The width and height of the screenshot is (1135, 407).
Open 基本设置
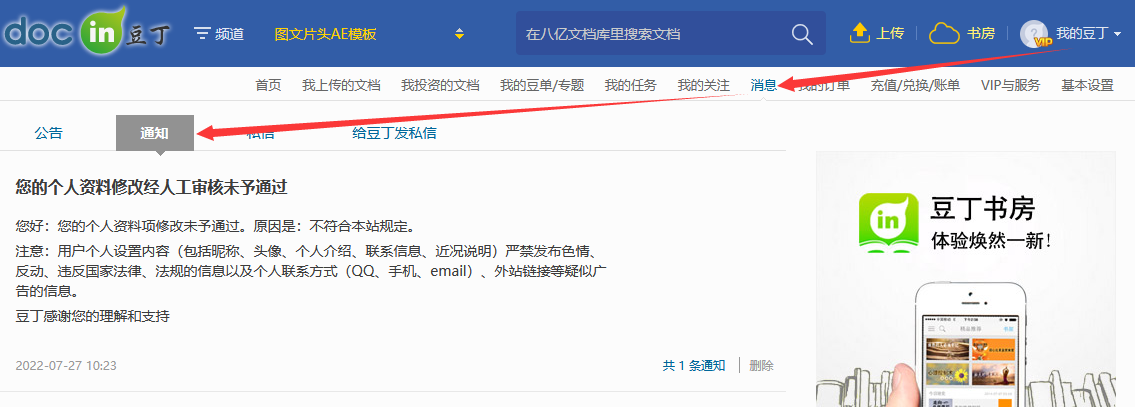point(1087,85)
